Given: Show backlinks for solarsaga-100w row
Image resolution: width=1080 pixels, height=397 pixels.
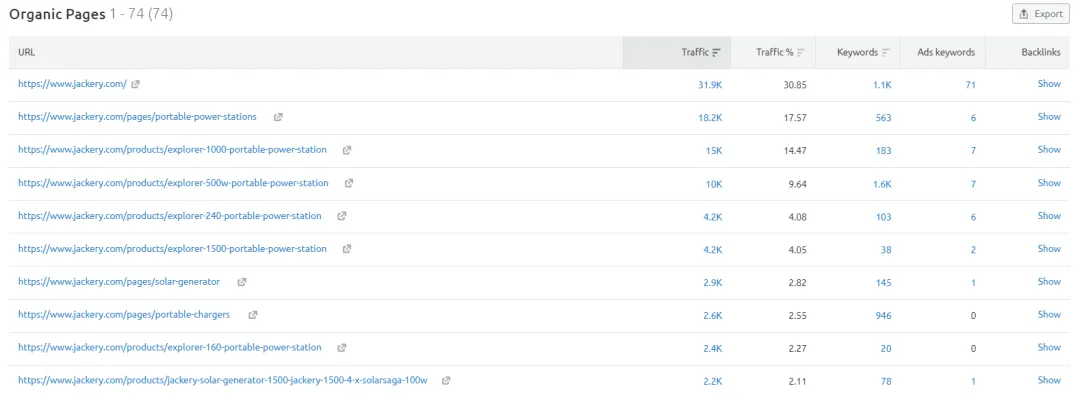Looking at the screenshot, I should tap(1049, 380).
